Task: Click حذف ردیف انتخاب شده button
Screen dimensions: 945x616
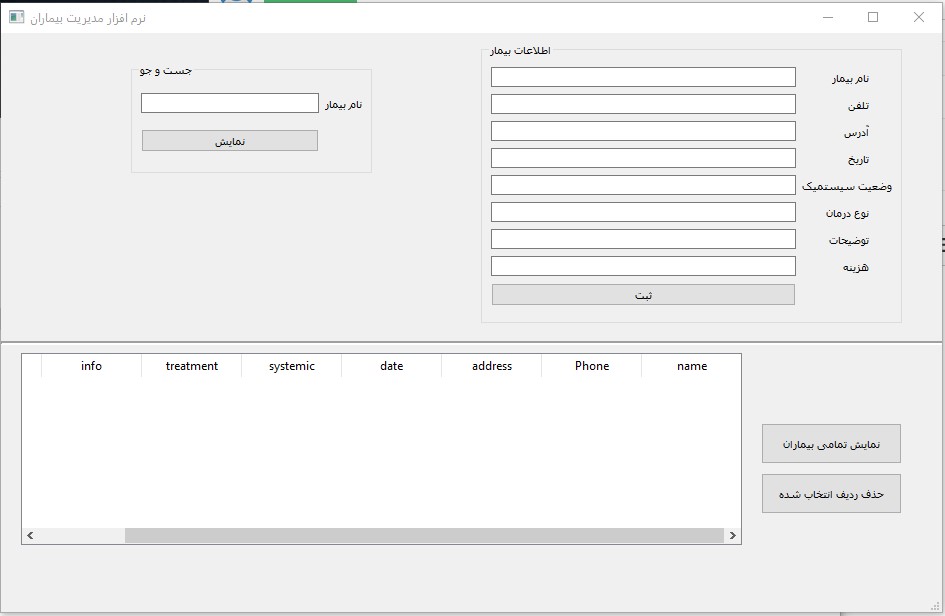Action: (831, 494)
